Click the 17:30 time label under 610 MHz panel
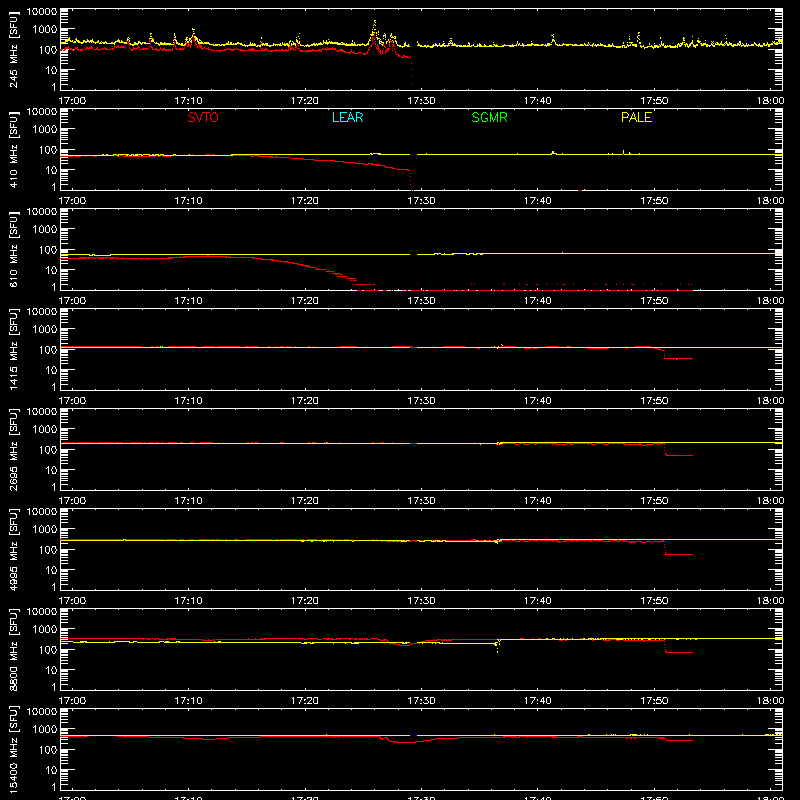 click(421, 301)
